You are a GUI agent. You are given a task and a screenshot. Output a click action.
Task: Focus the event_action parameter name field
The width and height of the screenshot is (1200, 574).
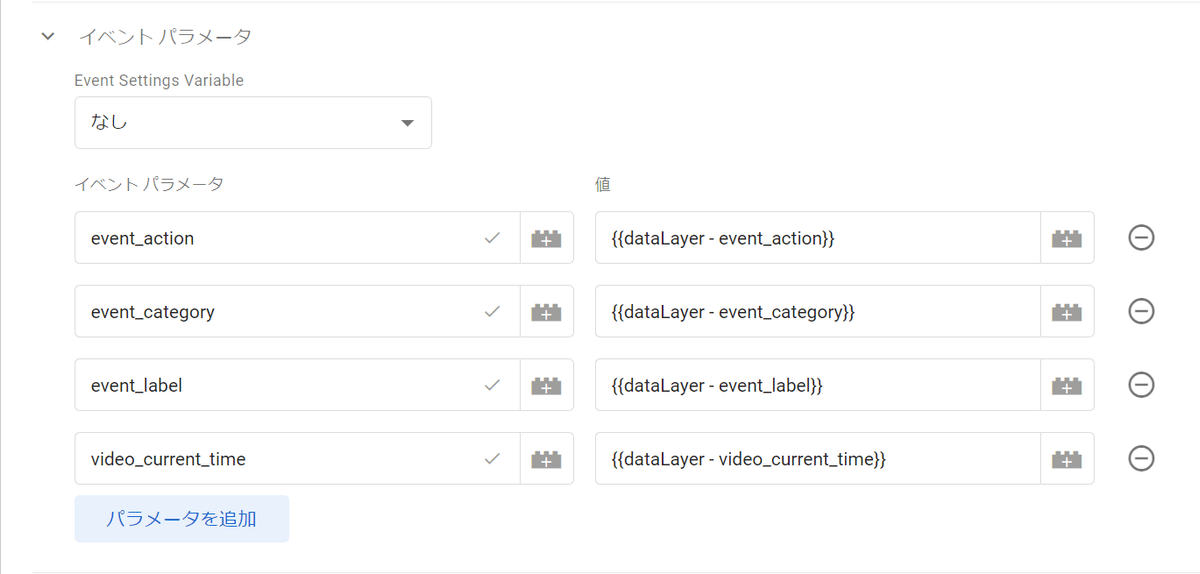coord(297,238)
